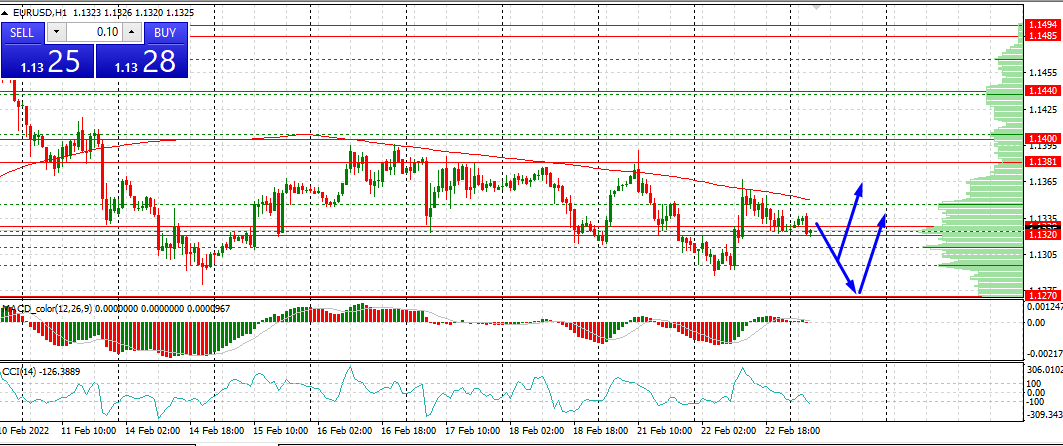The height and width of the screenshot is (446, 1063).
Task: Click the 21 Feb 10:00 time label
Action: [666, 430]
